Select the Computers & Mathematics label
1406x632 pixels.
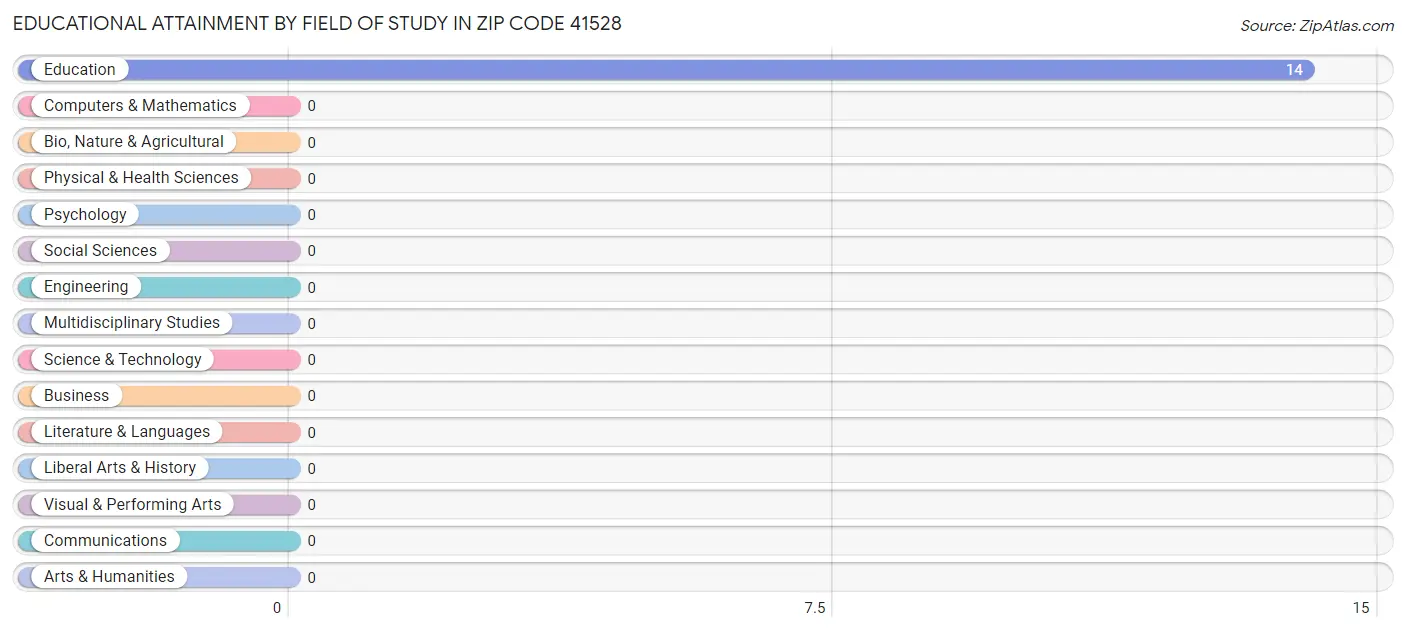coord(140,106)
